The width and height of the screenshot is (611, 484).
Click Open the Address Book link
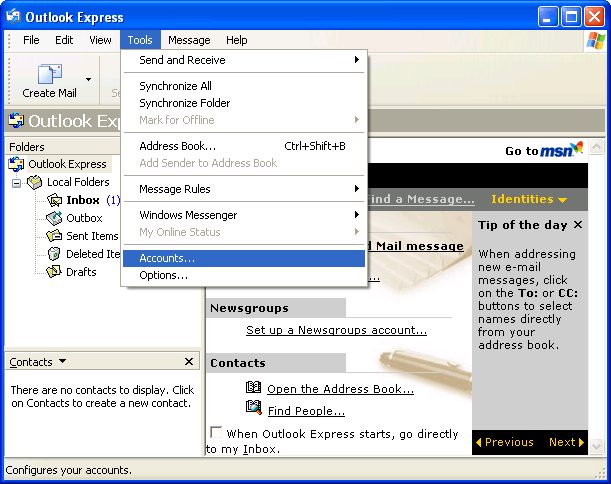pos(340,389)
